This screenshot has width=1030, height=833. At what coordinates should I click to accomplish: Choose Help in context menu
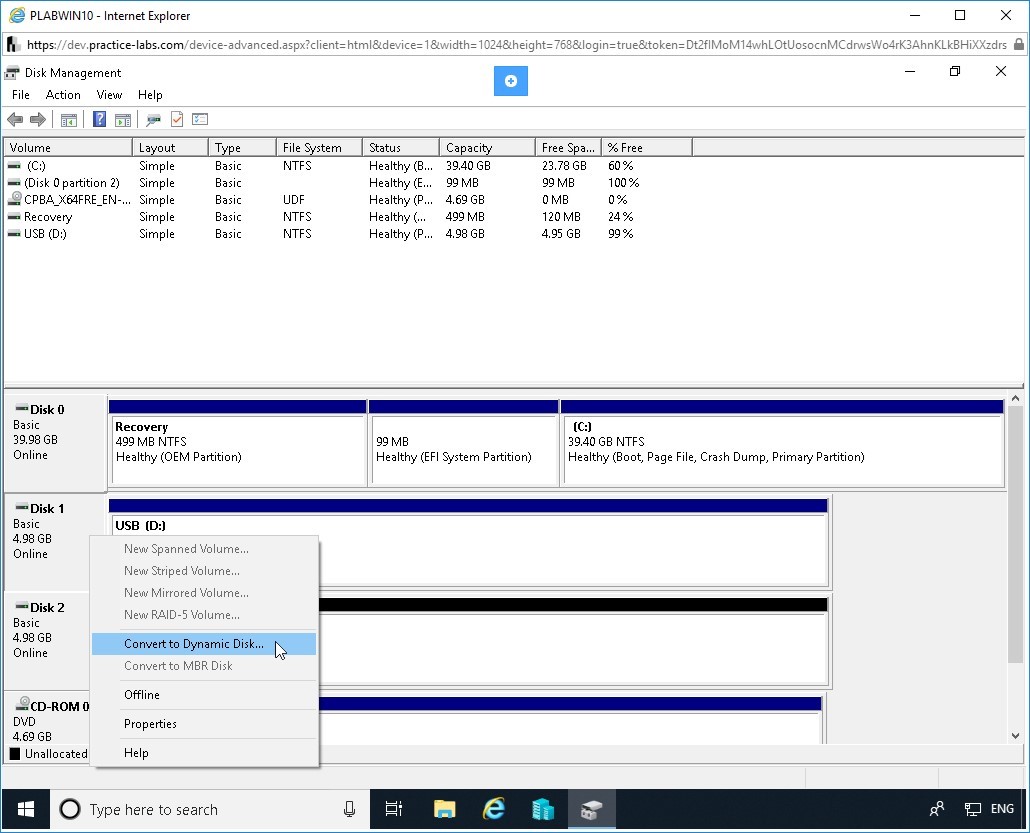(x=204, y=753)
